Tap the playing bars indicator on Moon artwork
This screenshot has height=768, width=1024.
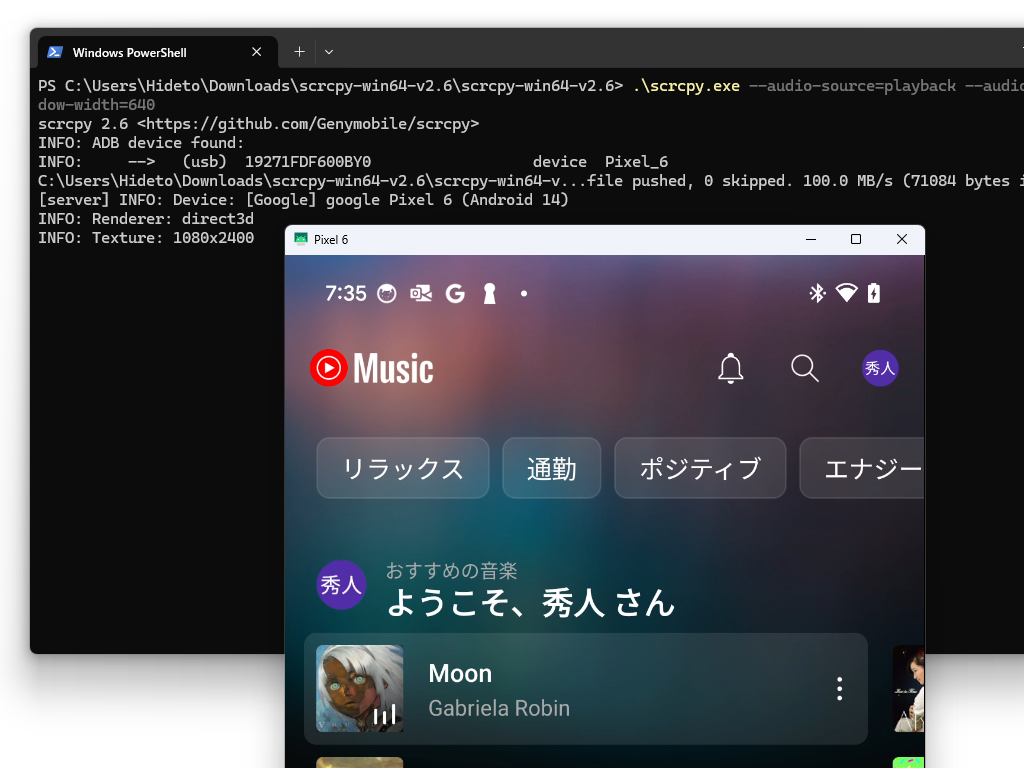coord(384,715)
